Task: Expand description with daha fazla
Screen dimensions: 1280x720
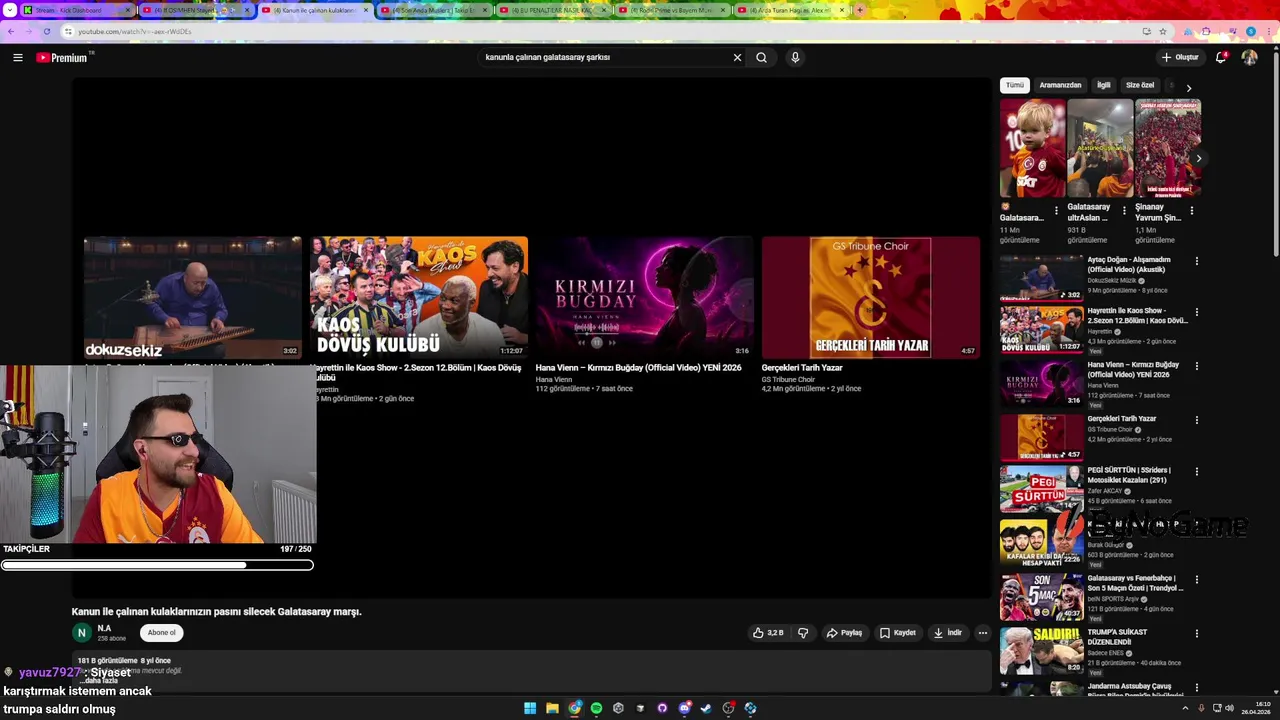Action: tap(101, 680)
